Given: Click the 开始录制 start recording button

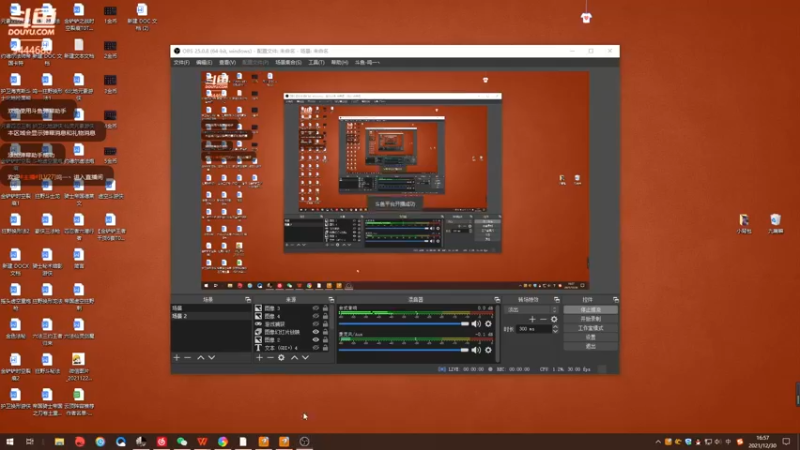Looking at the screenshot, I should click(590, 319).
